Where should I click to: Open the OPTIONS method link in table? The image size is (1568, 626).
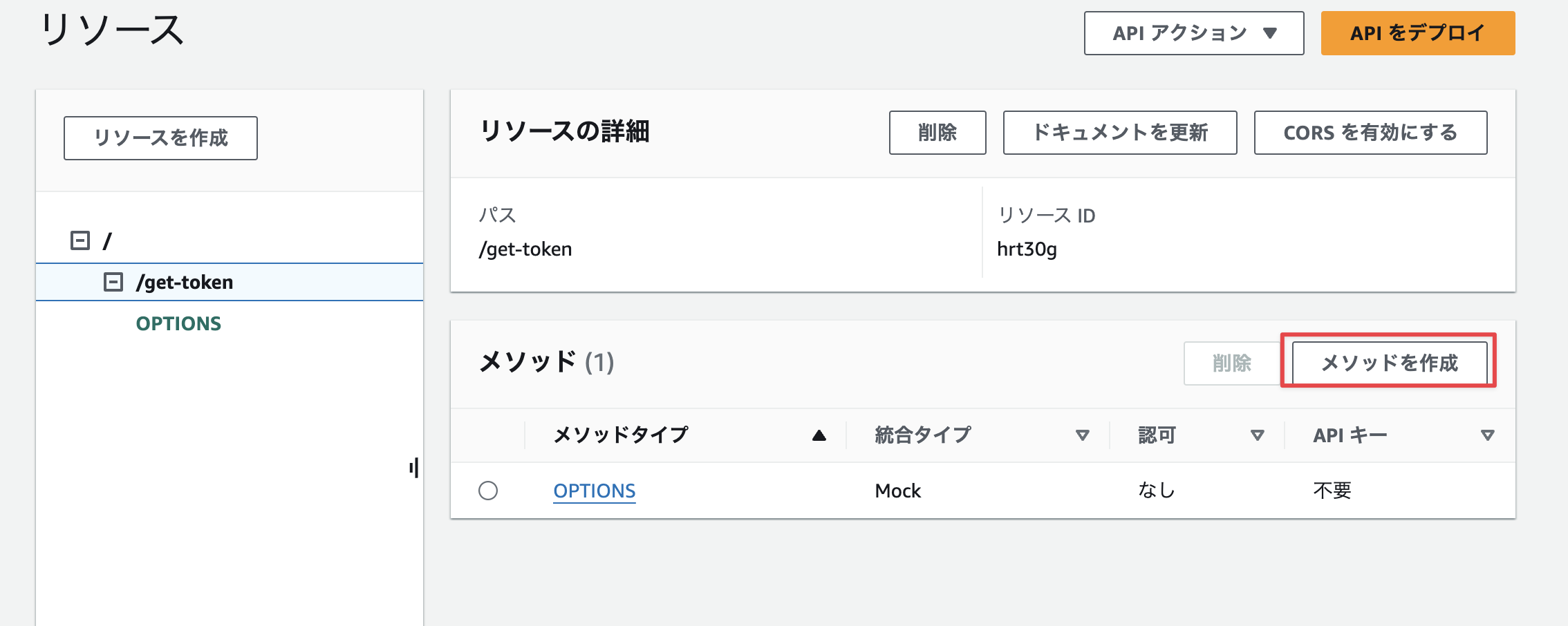(x=595, y=491)
